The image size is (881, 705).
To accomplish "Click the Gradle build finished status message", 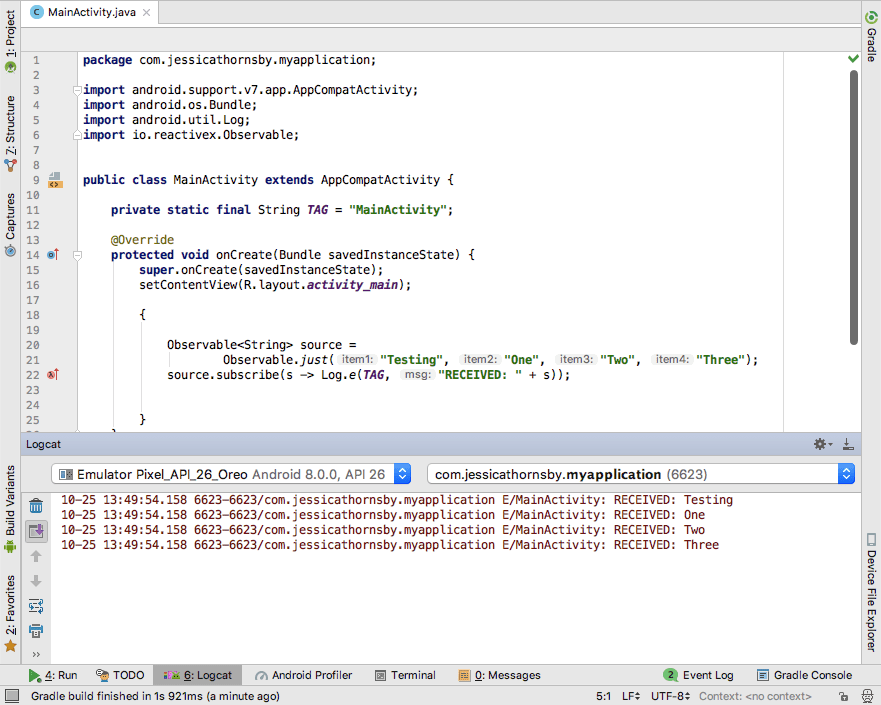I will click(155, 696).
